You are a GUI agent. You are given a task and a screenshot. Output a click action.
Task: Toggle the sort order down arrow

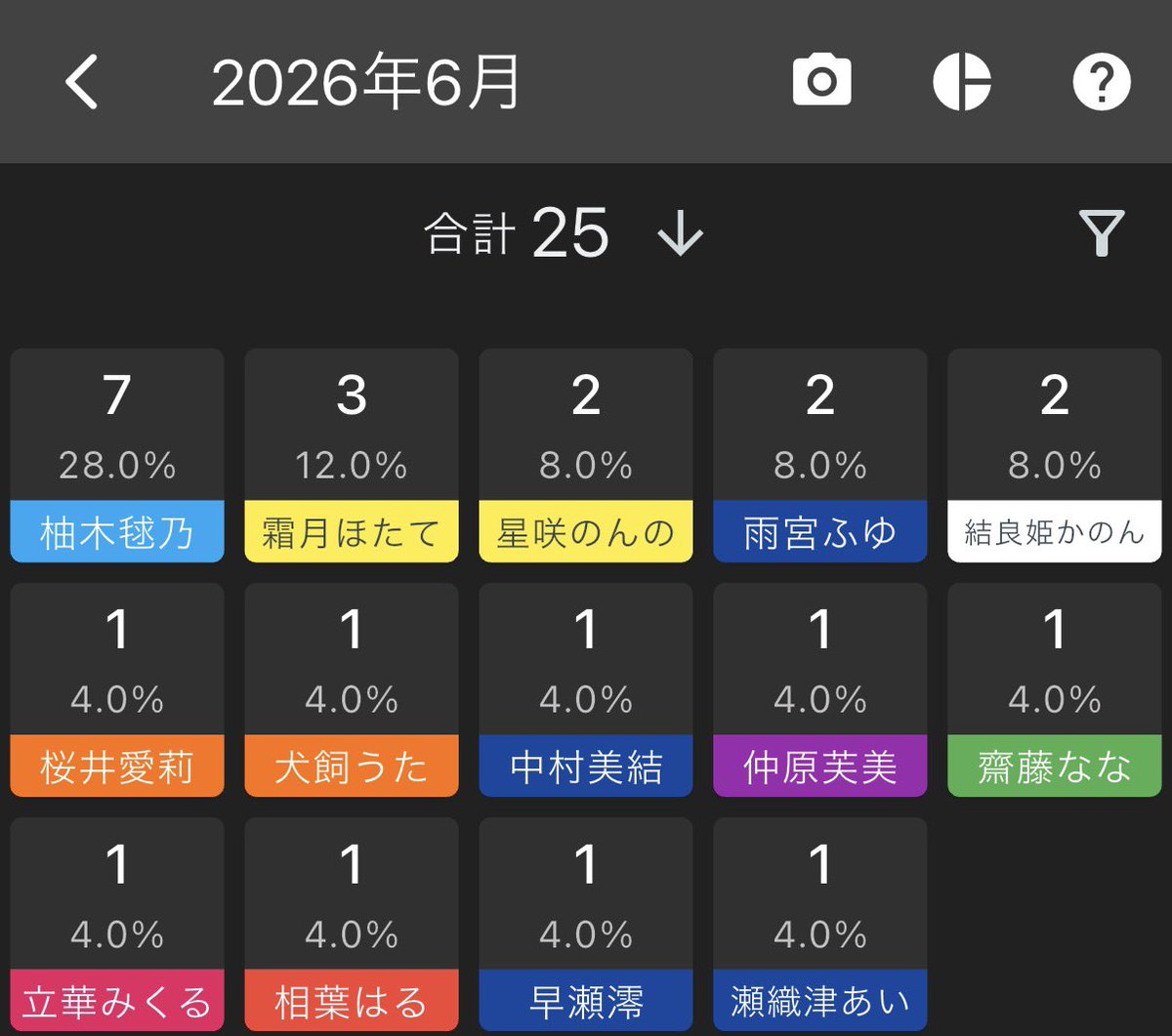681,233
